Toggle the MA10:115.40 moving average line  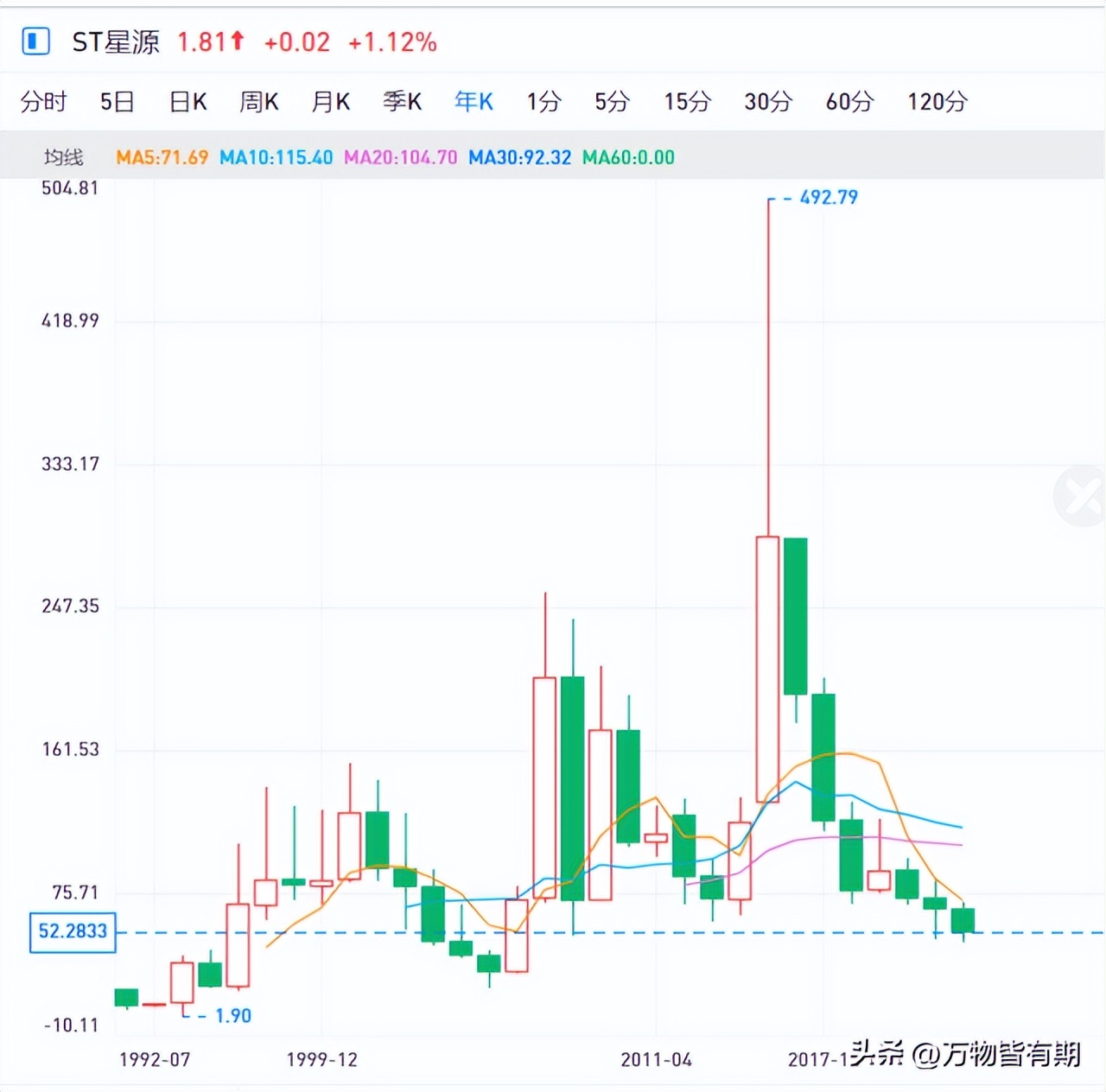(276, 158)
